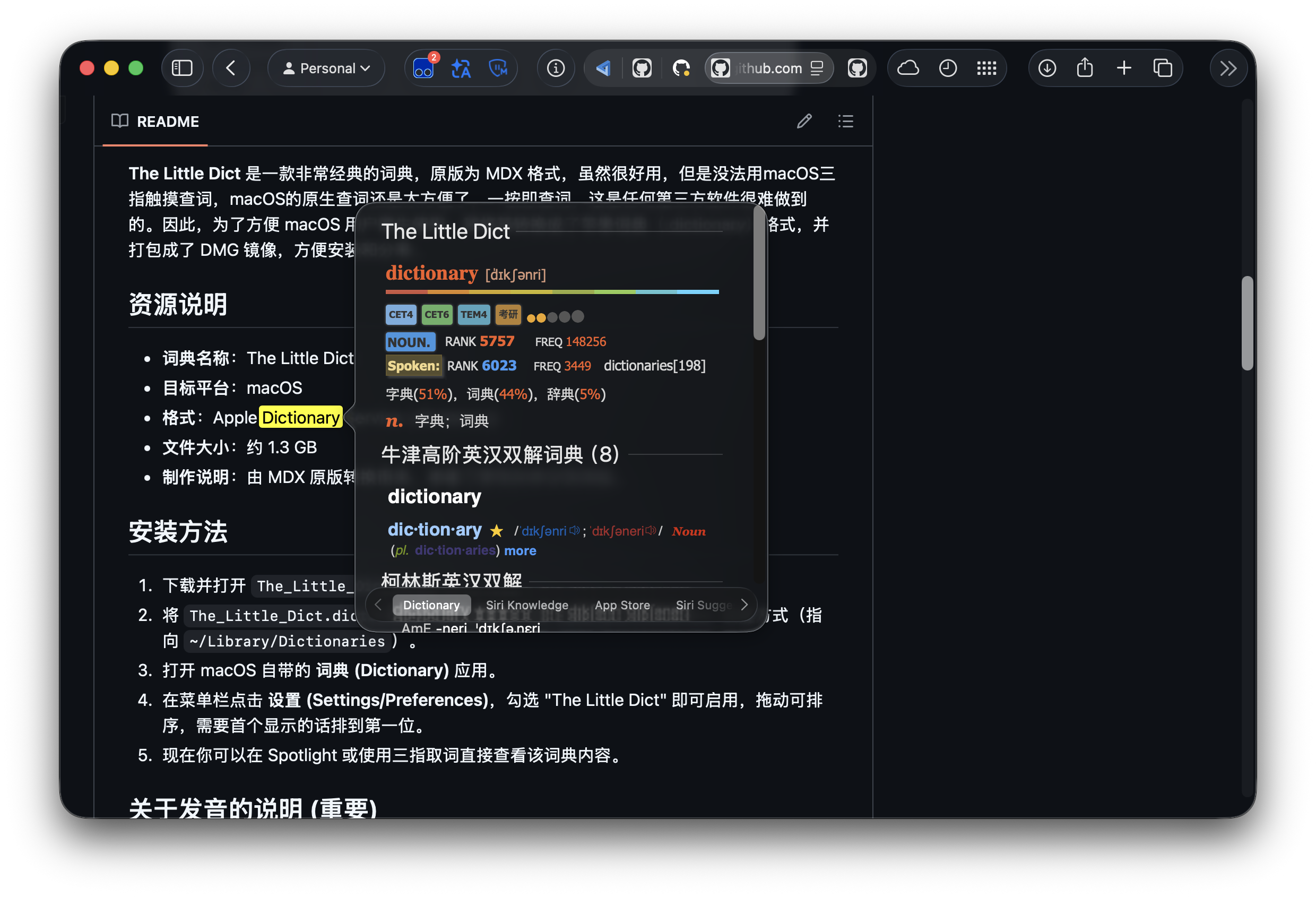Image resolution: width=1316 pixels, height=897 pixels.
Task: Click the 考研 tag in popup
Action: (508, 314)
